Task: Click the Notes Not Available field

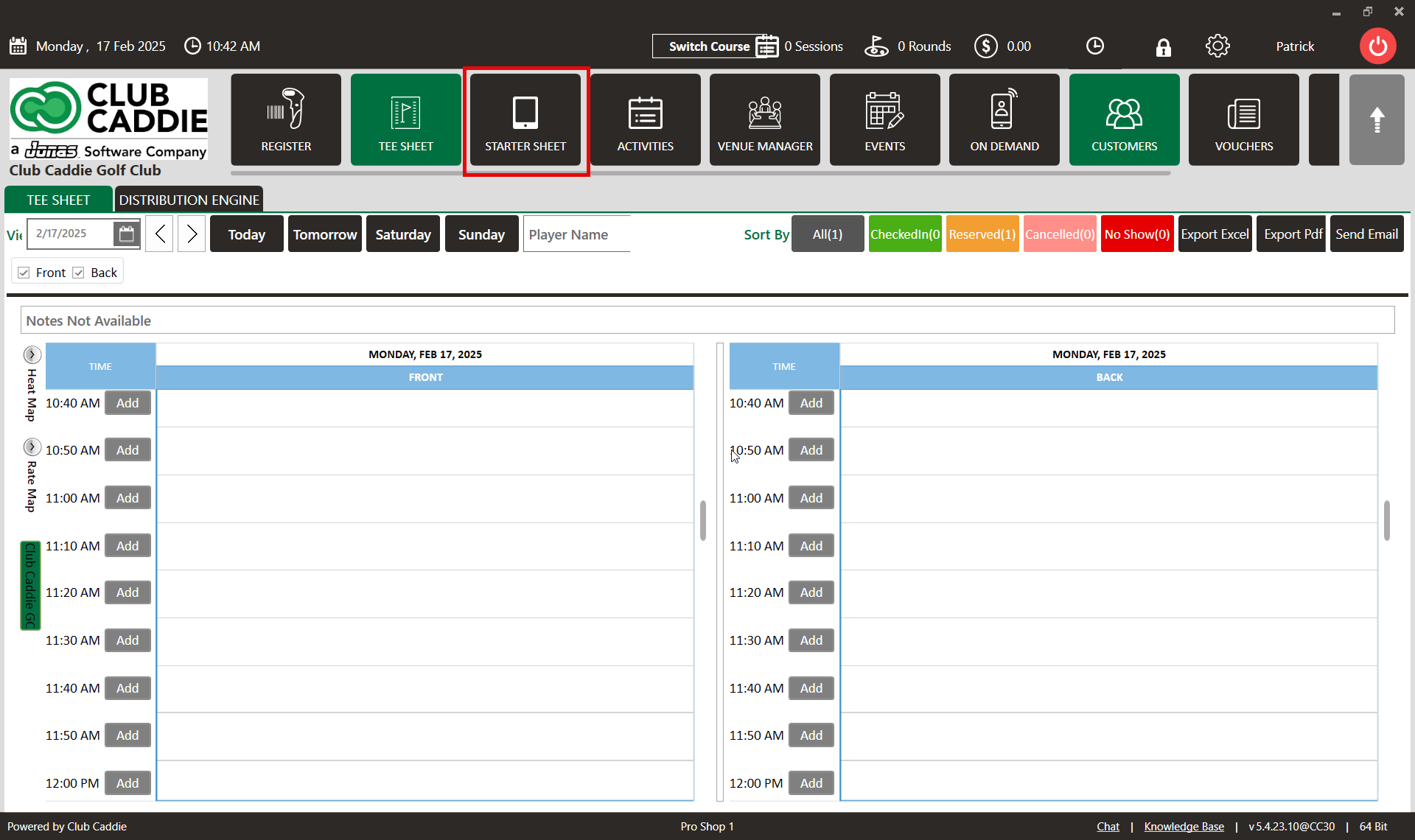Action: (707, 321)
